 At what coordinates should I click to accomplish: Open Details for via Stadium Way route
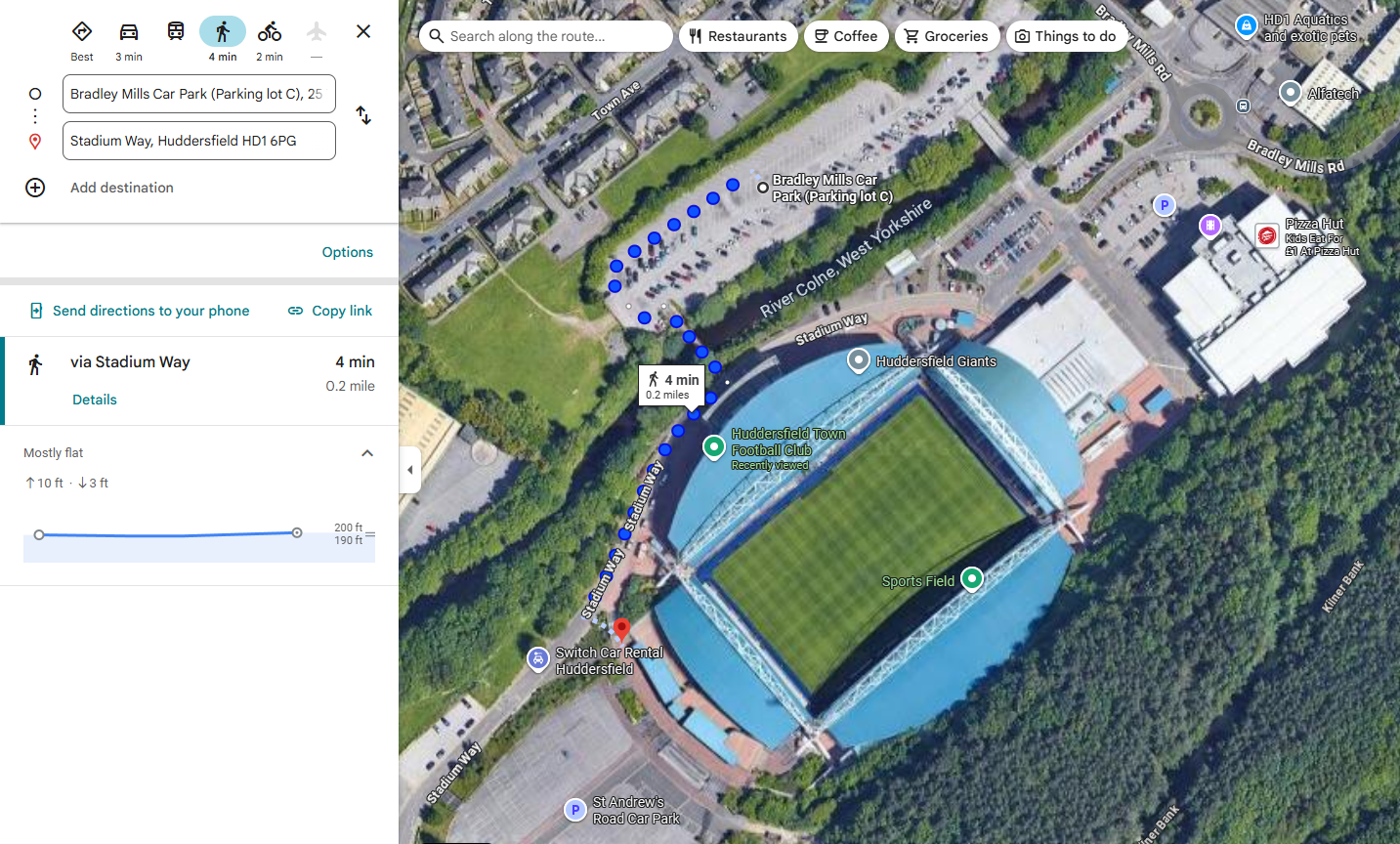tap(95, 400)
